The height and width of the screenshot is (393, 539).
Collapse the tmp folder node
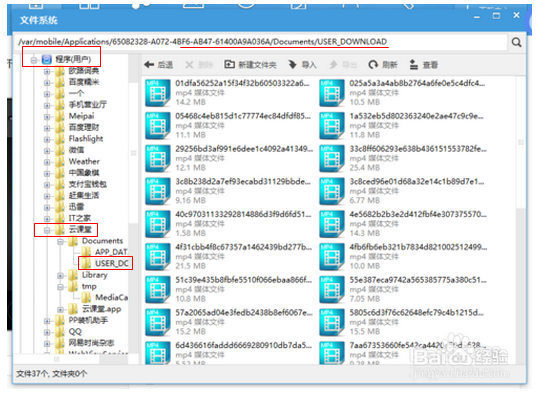[60, 287]
